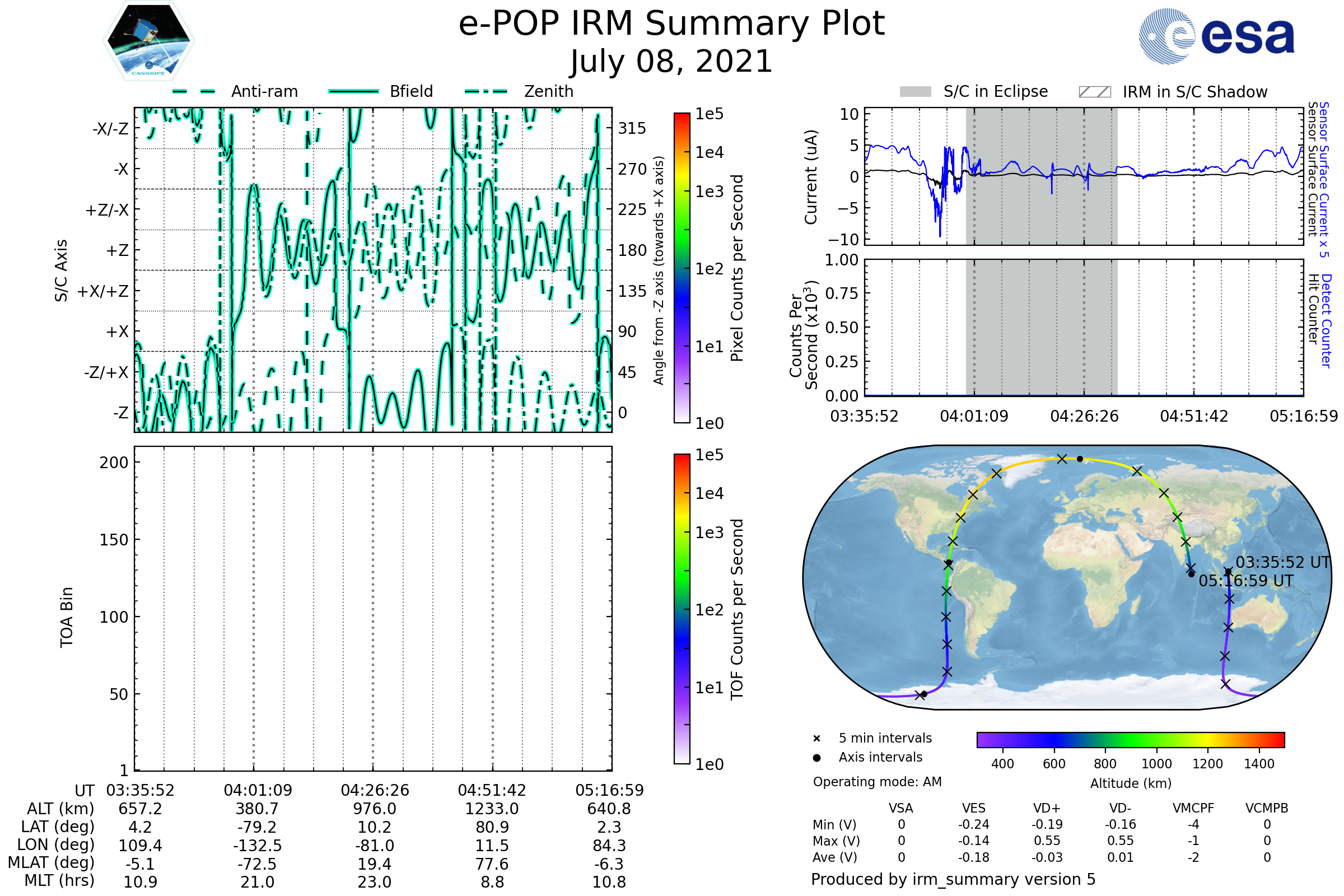The image size is (1344, 896).
Task: Click the TOF Counts per Second colorbar
Action: (x=682, y=609)
